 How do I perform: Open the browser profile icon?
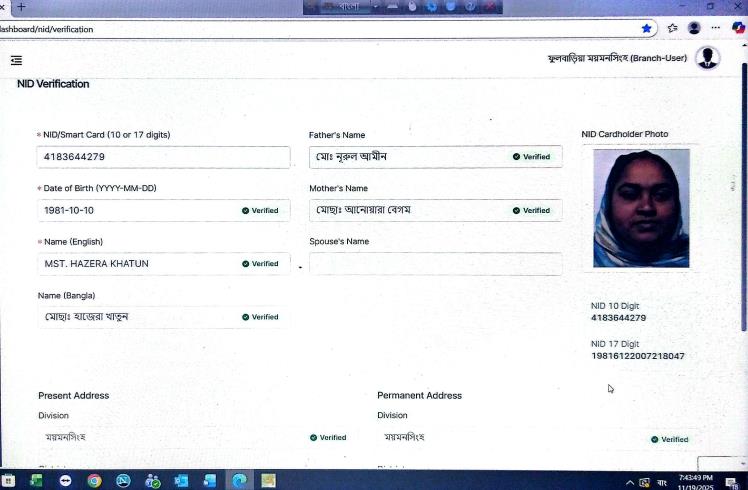coord(694,29)
